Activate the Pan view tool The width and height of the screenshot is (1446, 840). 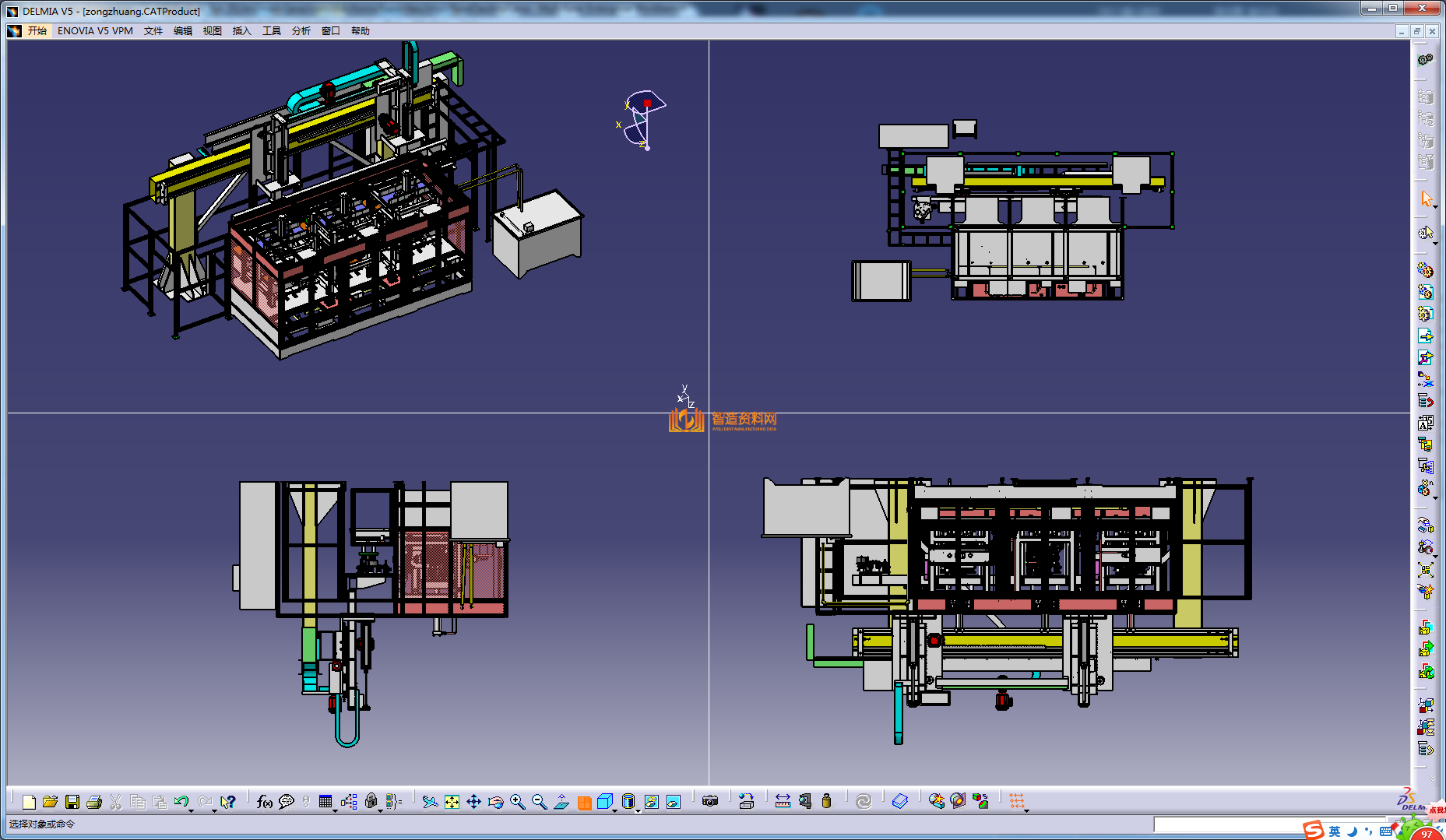point(473,802)
